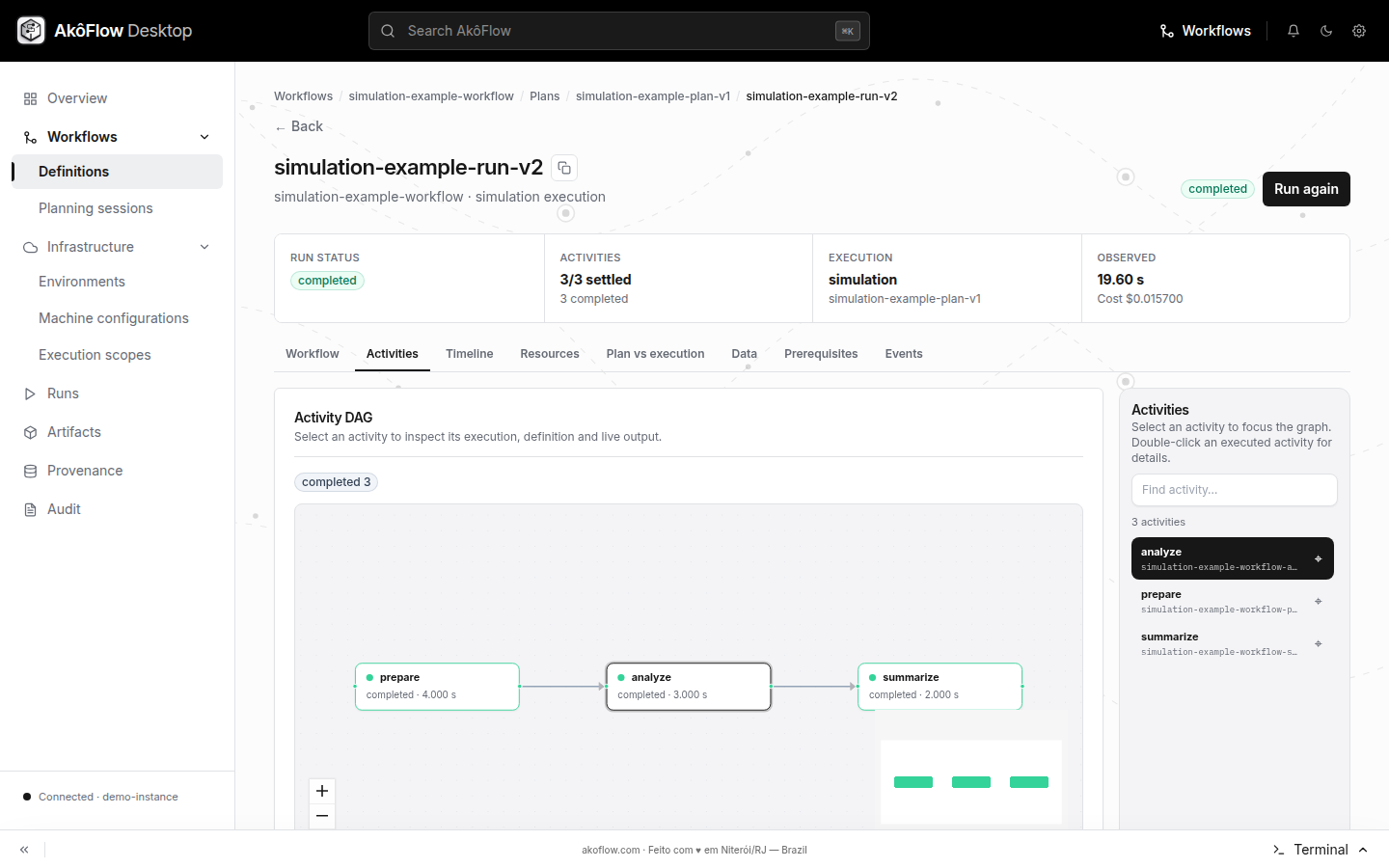Screen dimensions: 1389x868
Task: Open the Events tab
Action: (x=904, y=354)
